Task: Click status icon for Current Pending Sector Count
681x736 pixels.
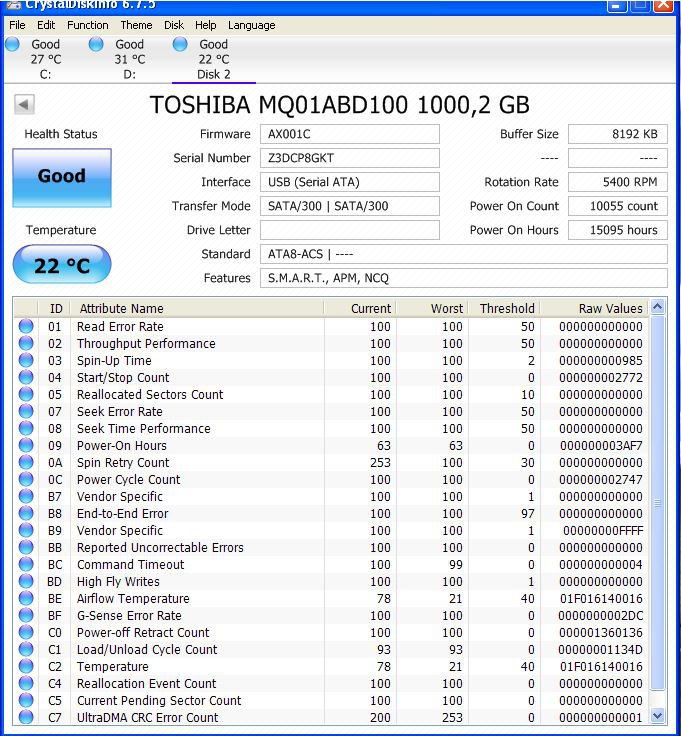Action: coord(26,700)
